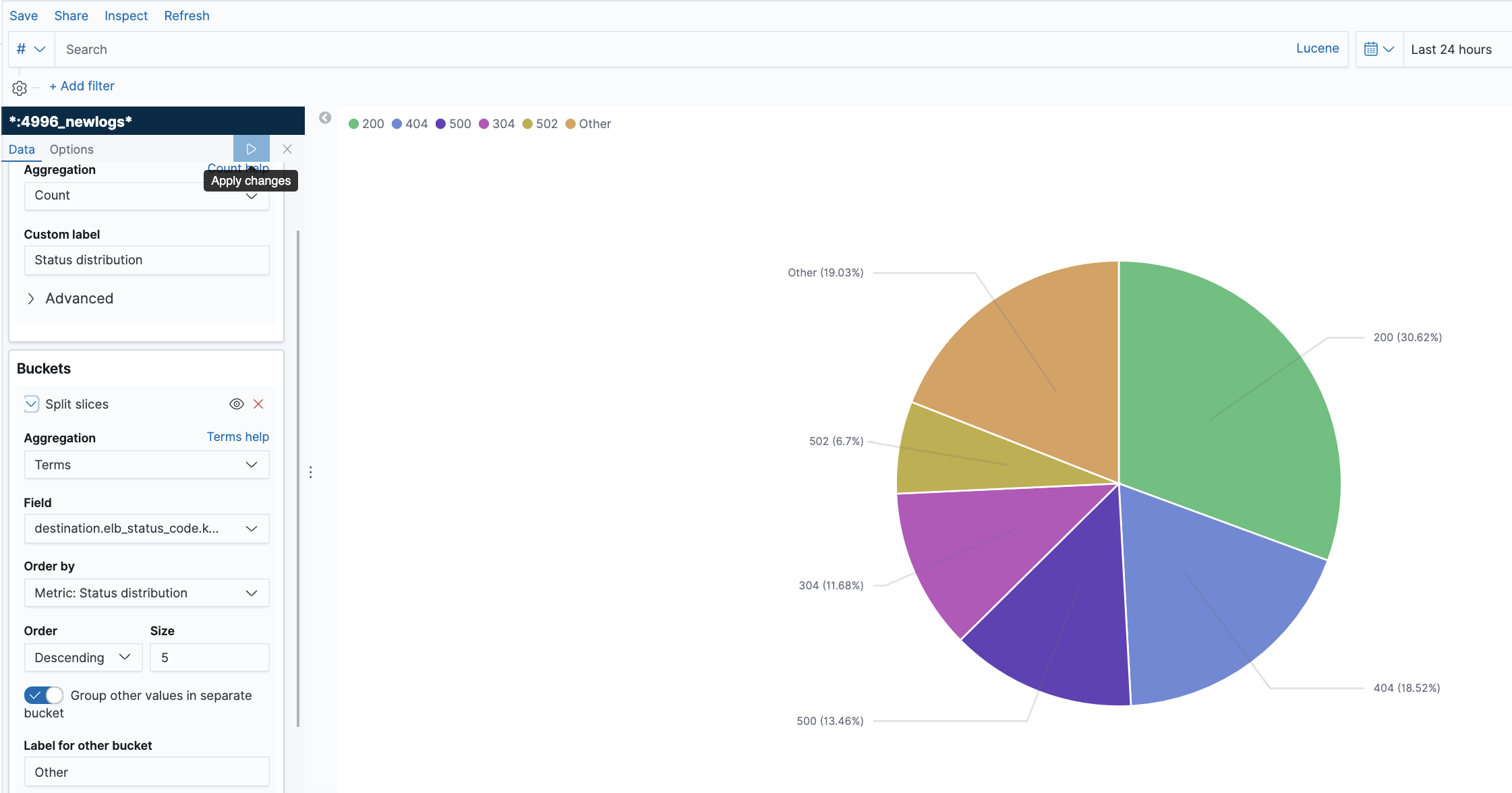The height and width of the screenshot is (793, 1512).
Task: Click the '*:4996_newlogs*' index pattern title
Action: (70, 121)
